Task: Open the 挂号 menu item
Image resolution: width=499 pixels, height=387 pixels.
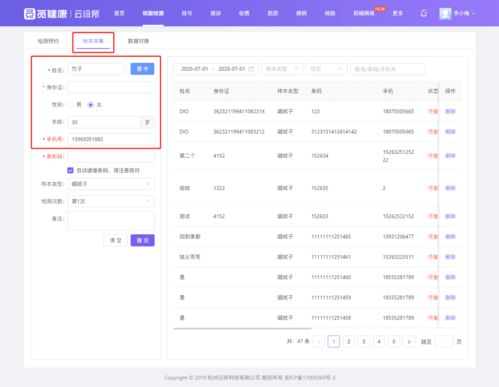Action: (x=187, y=13)
